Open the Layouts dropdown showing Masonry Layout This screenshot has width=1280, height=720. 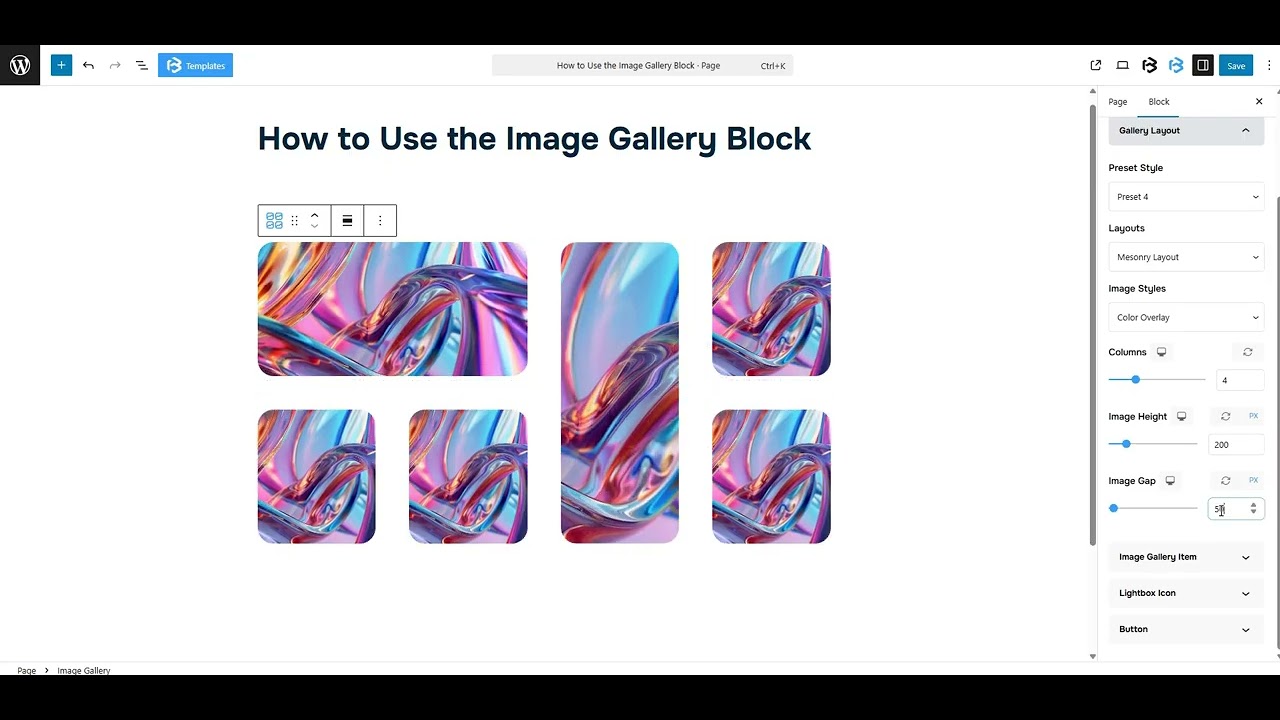1186,257
